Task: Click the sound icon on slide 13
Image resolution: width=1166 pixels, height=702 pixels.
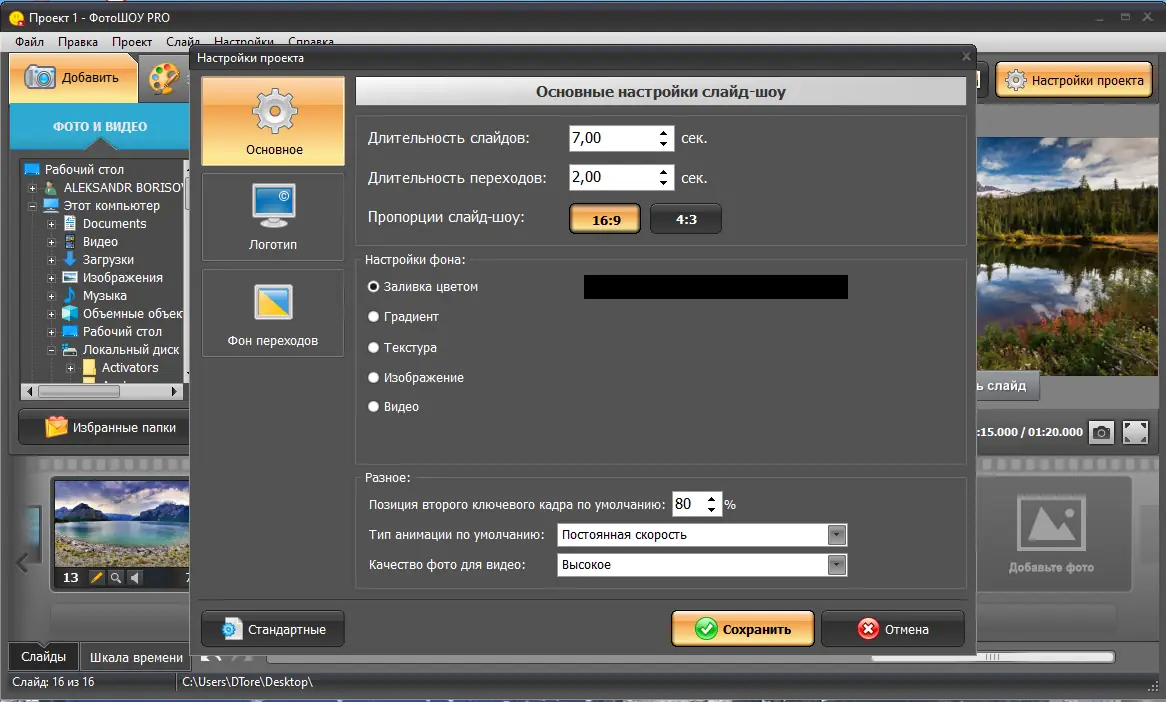Action: pos(135,577)
